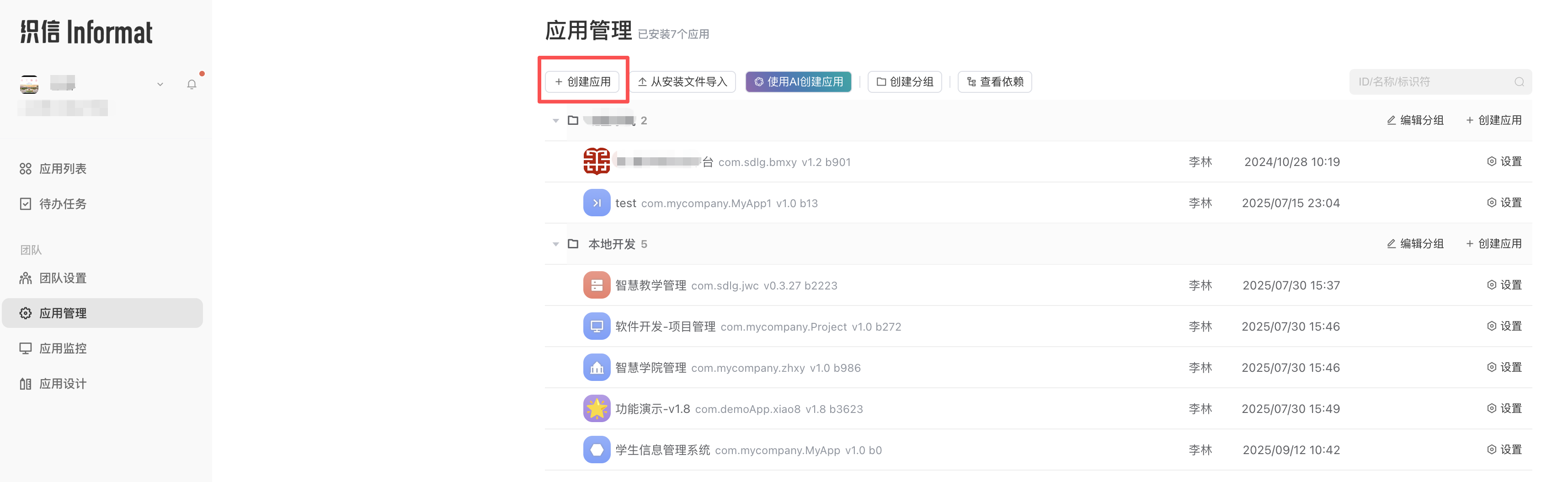The height and width of the screenshot is (482, 1568).
Task: Click the test app icon
Action: click(596, 203)
